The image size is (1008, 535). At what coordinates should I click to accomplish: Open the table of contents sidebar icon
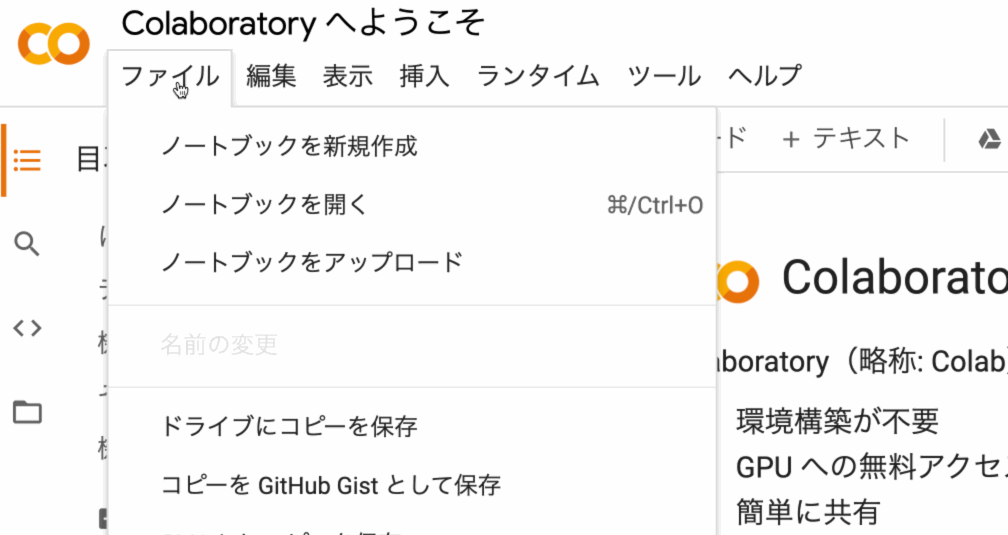[x=27, y=160]
